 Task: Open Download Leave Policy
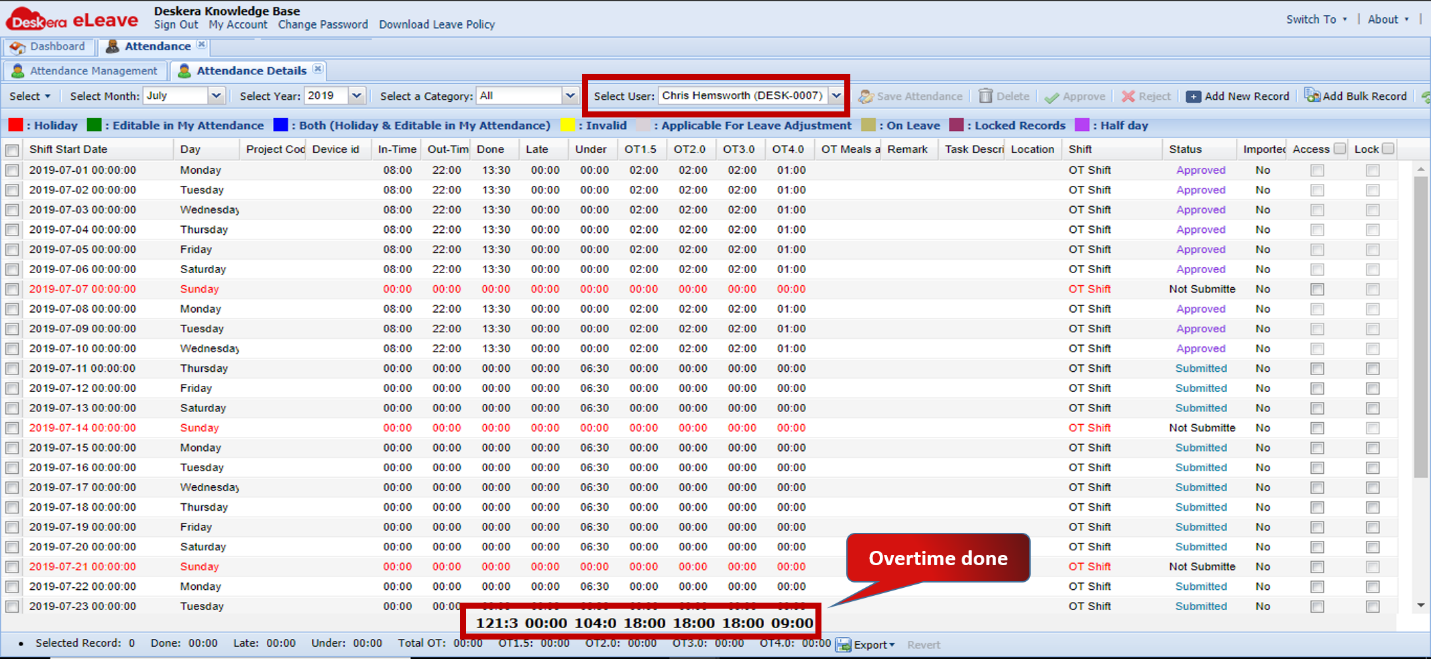[437, 25]
